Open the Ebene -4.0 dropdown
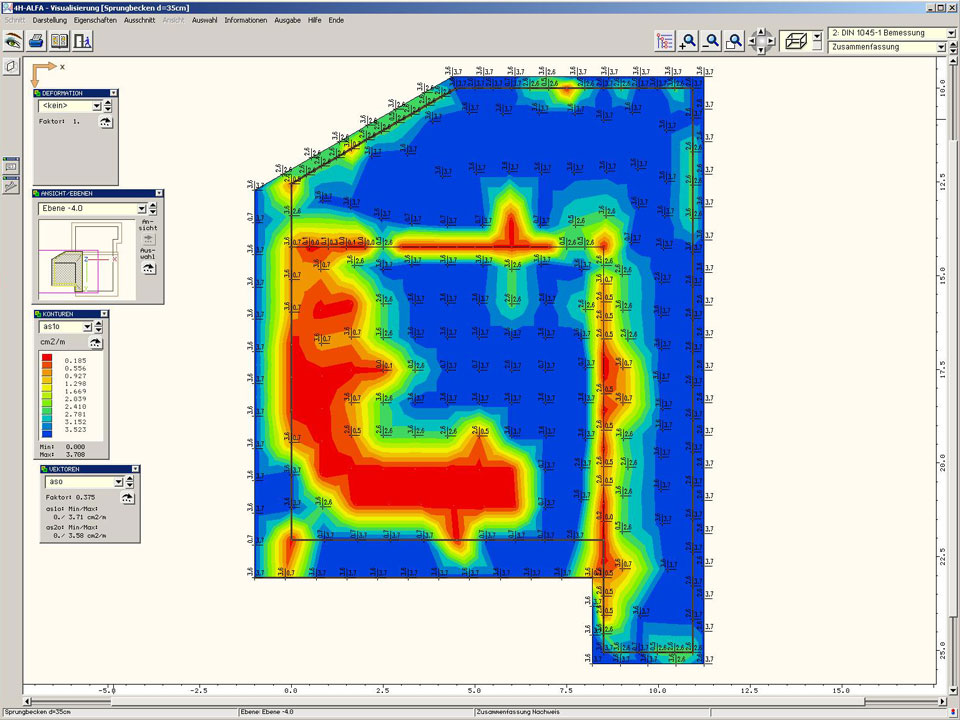Screen dimensions: 960x720 (x=141, y=209)
